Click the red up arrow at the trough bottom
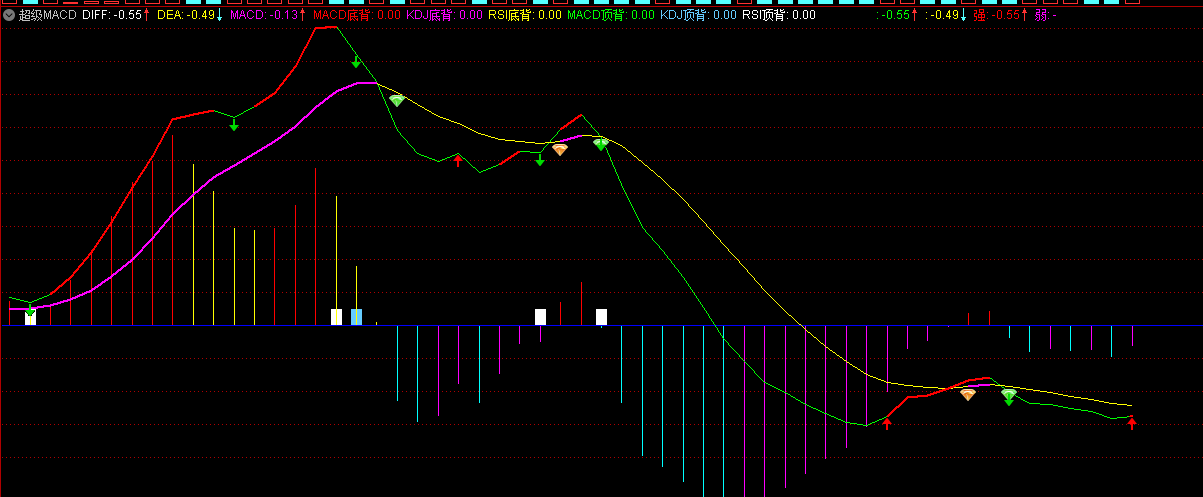Image resolution: width=1203 pixels, height=497 pixels. pos(886,423)
